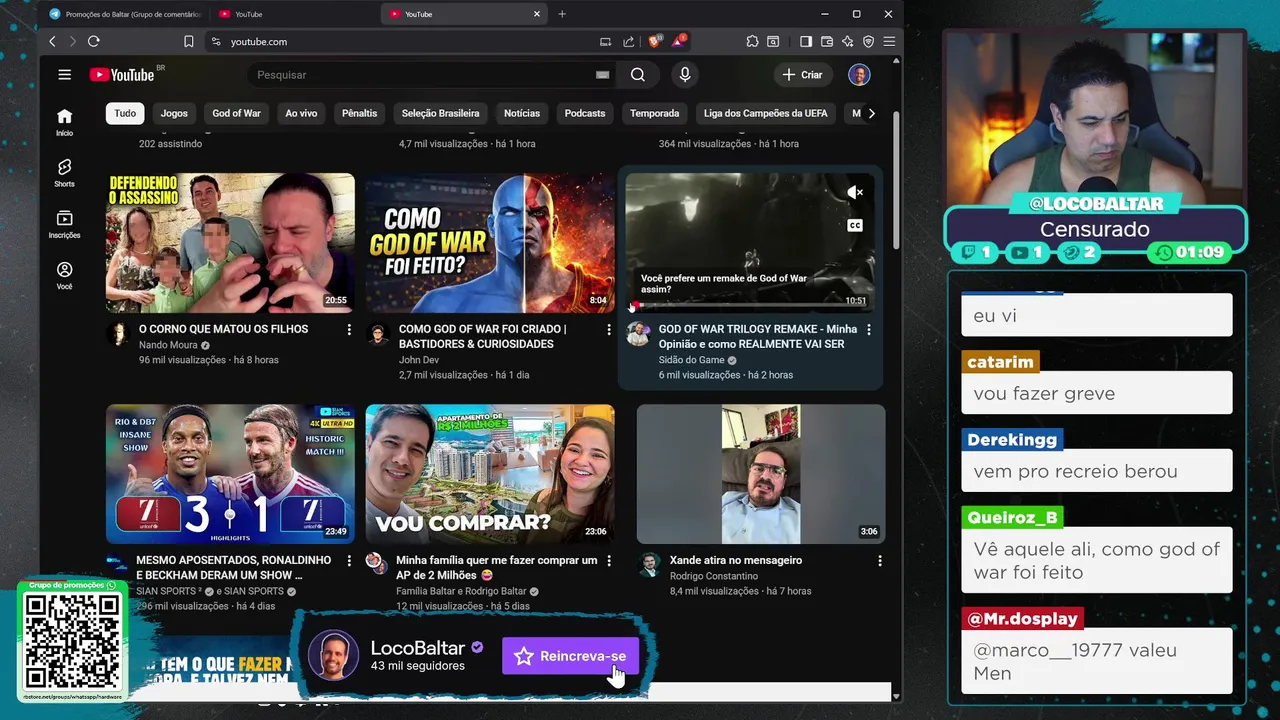Select the Ao vivo chip
Viewport: 1280px width, 720px height.
coord(301,113)
